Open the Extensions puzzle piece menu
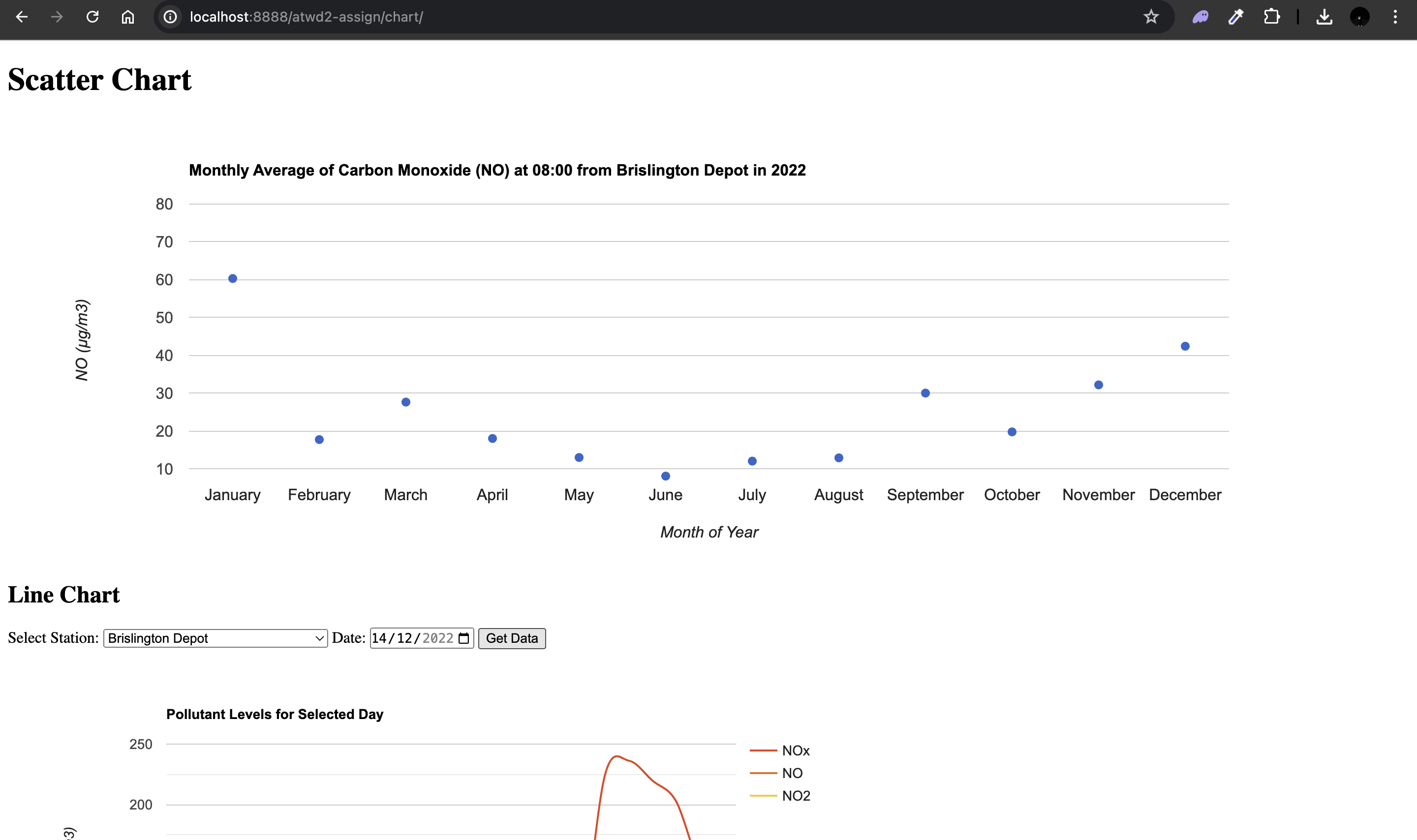This screenshot has height=840, width=1417. click(x=1271, y=17)
